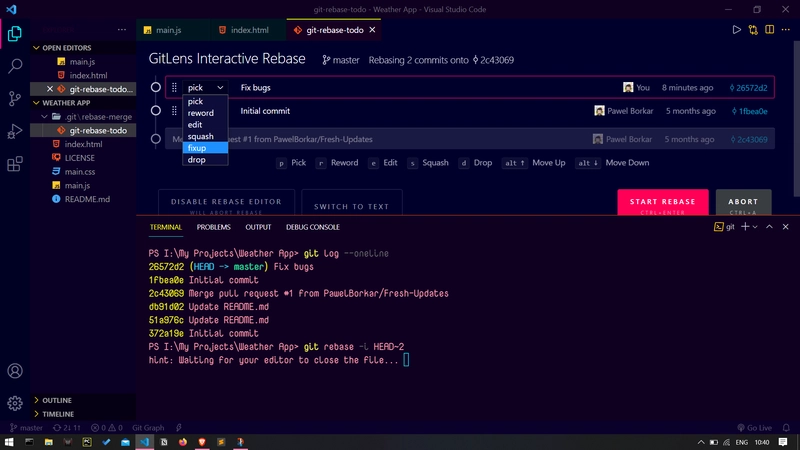This screenshot has height=450, width=800.
Task: Select the Merge pull request commit circle marker
Action: 156,139
